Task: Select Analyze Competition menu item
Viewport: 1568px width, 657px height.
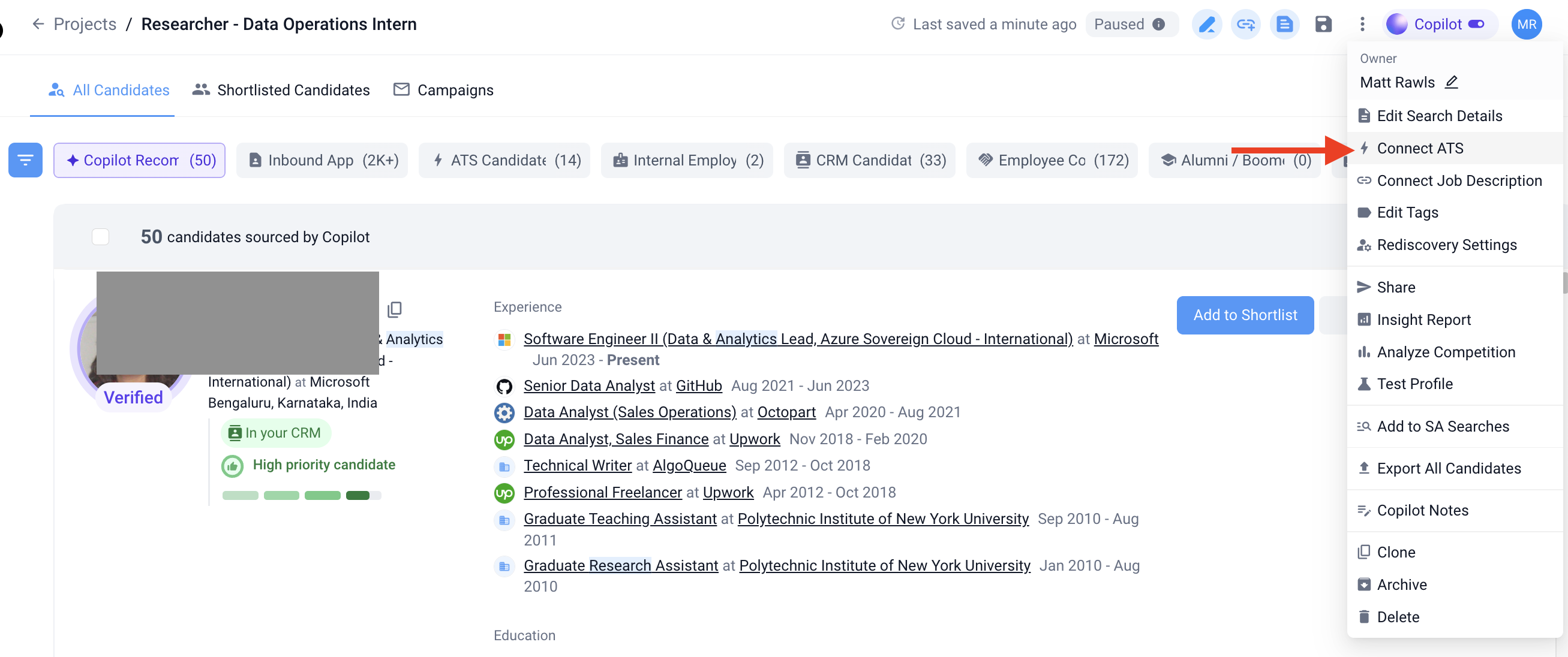Action: pos(1455,352)
